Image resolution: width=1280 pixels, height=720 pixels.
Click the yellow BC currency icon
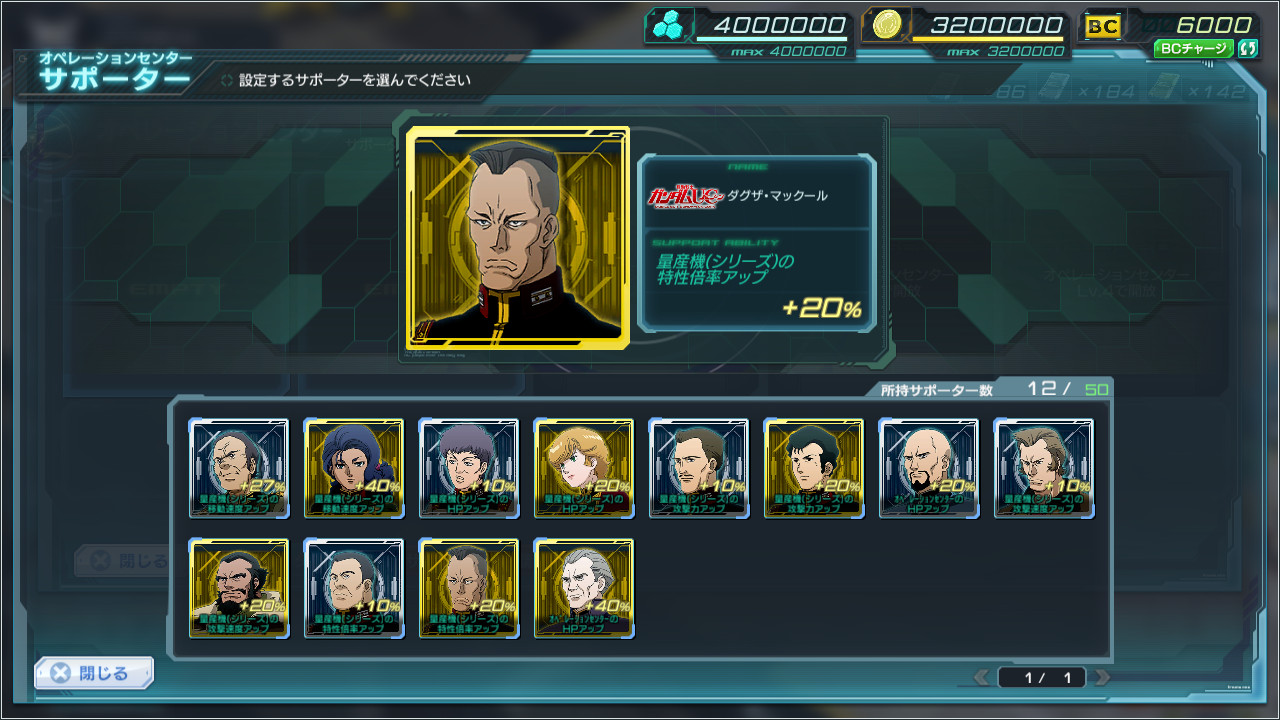[1103, 27]
